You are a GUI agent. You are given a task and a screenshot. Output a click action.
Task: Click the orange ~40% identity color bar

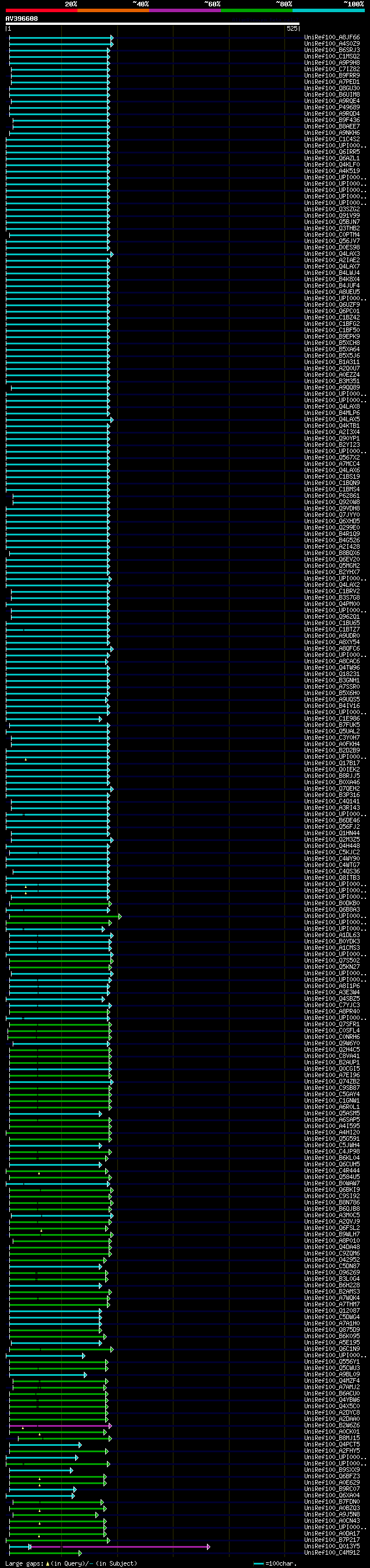(x=114, y=10)
